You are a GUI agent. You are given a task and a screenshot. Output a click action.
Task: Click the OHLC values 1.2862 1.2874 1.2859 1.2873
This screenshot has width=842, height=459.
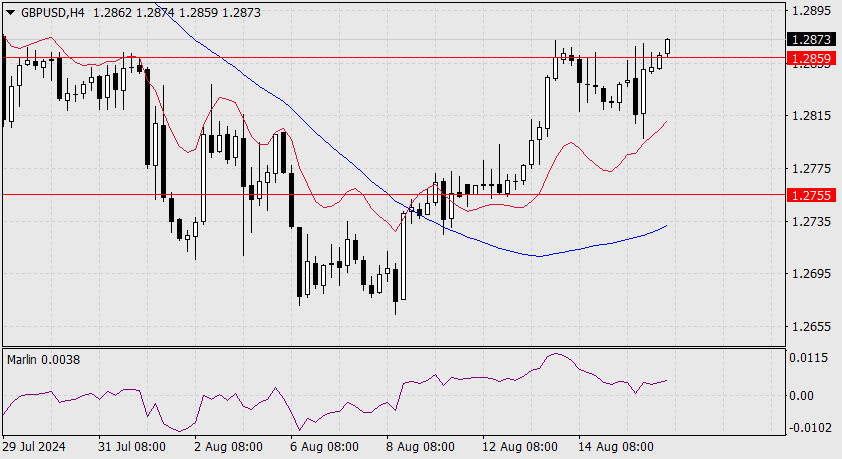(177, 12)
